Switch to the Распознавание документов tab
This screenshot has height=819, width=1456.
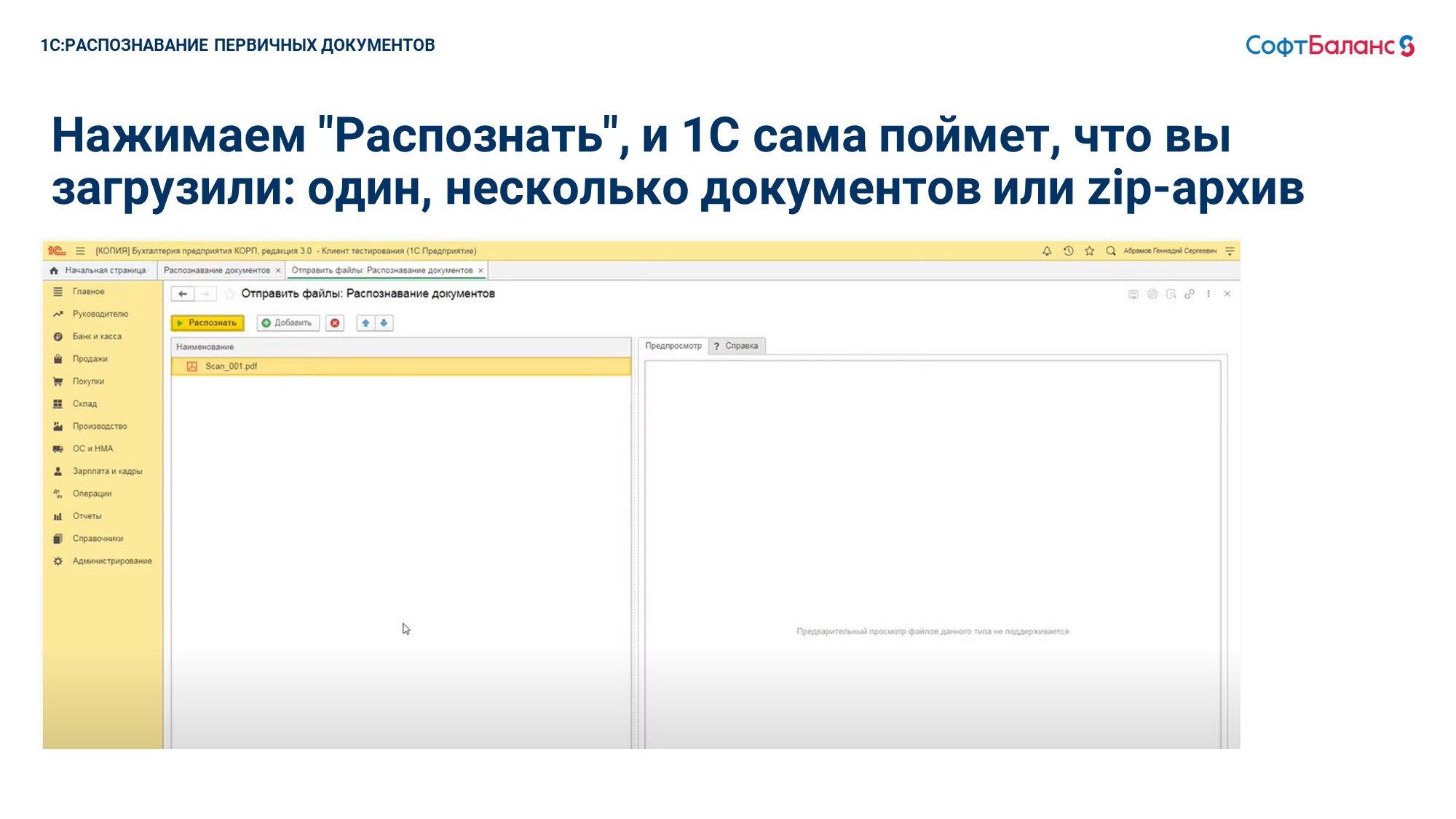216,270
